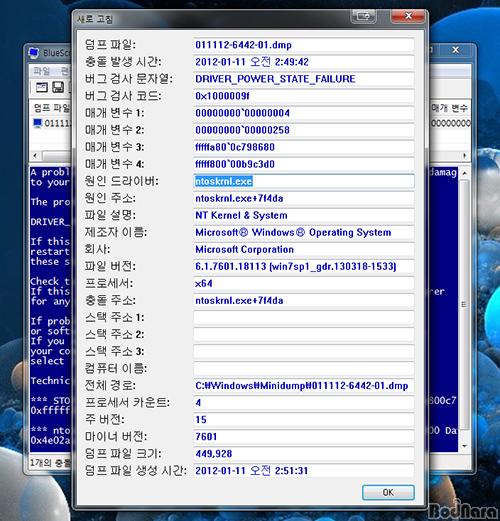The width and height of the screenshot is (500, 521).
Task: Click the highlighted ntoskrnl.exe driver field
Action: tap(304, 181)
